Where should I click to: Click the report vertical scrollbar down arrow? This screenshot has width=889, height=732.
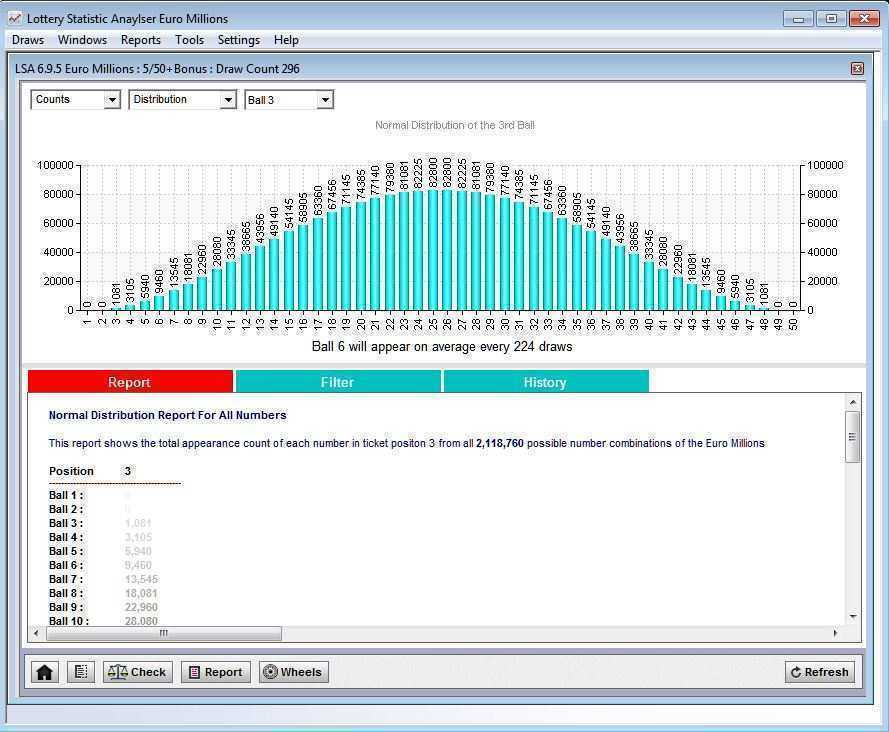[853, 616]
